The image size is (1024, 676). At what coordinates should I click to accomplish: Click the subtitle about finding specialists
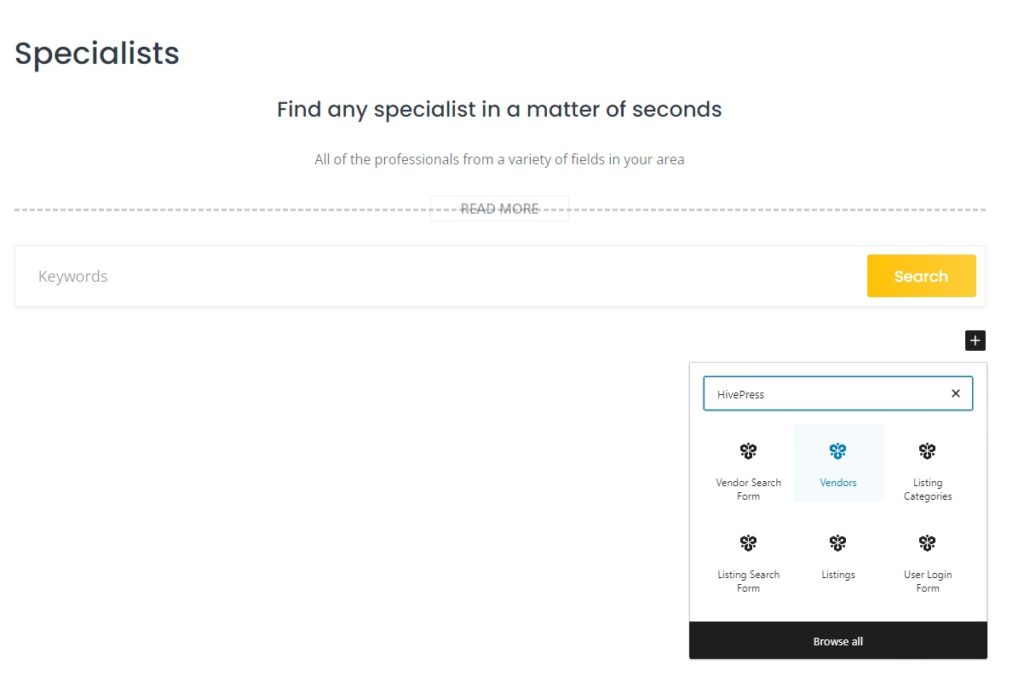point(499,109)
